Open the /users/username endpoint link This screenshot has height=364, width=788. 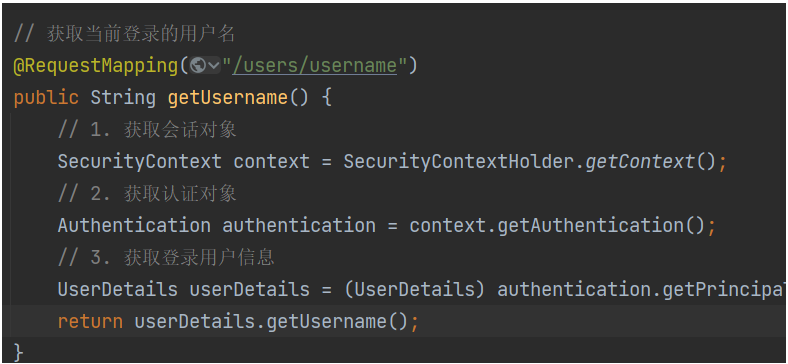[315, 66]
